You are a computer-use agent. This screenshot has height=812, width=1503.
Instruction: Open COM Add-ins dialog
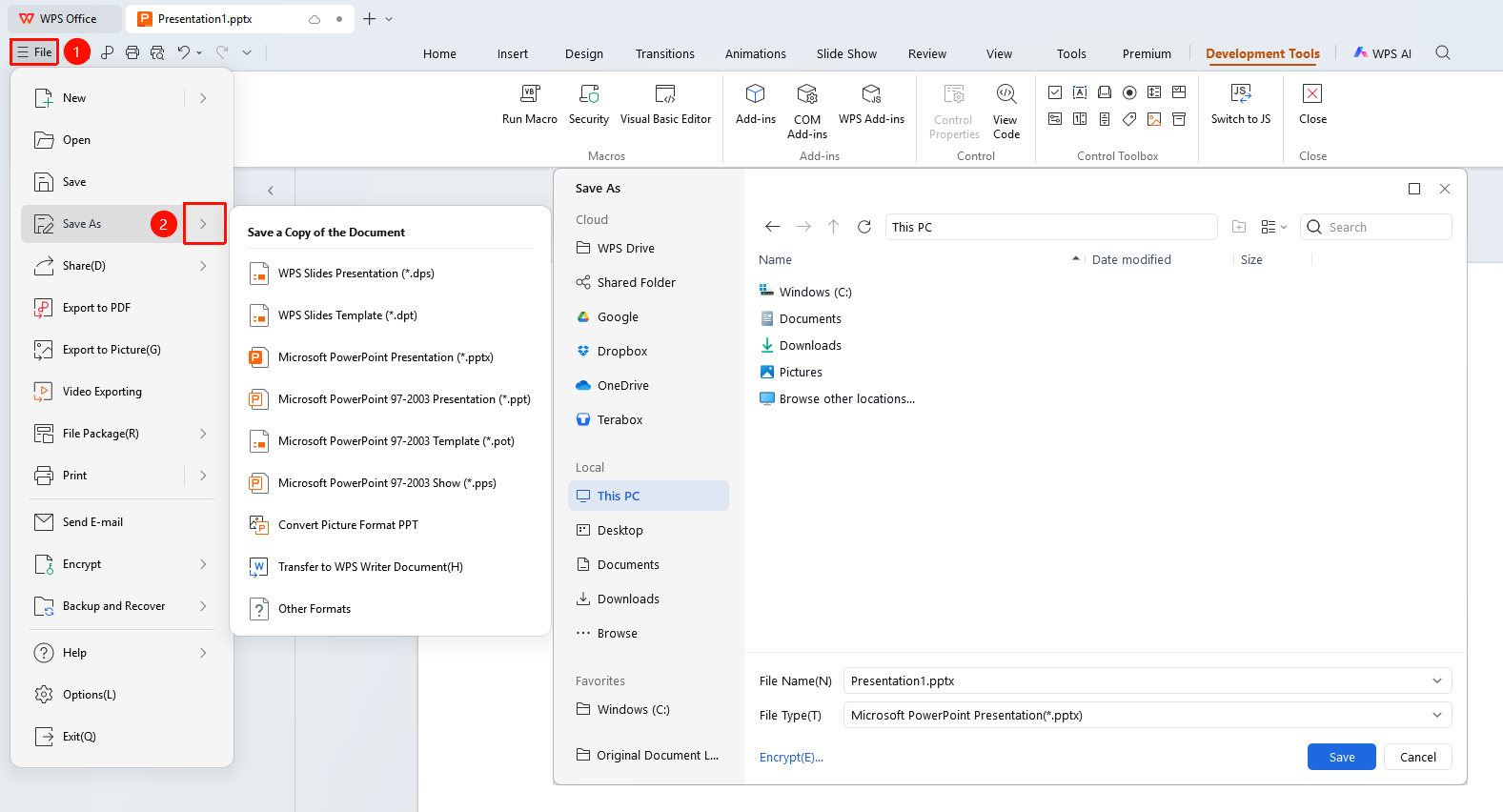[807, 112]
